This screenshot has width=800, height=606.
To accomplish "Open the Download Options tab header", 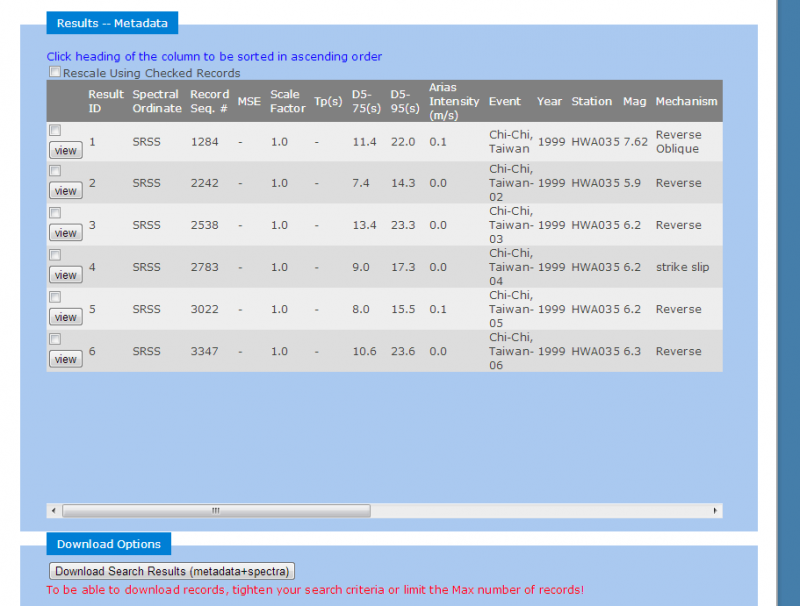I will pos(109,544).
